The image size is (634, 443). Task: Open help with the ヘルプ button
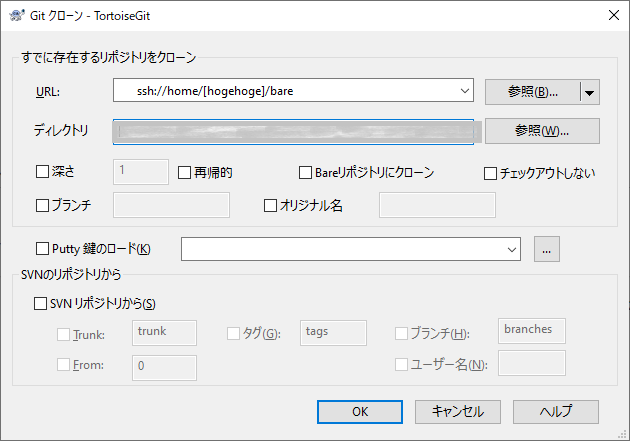click(555, 411)
